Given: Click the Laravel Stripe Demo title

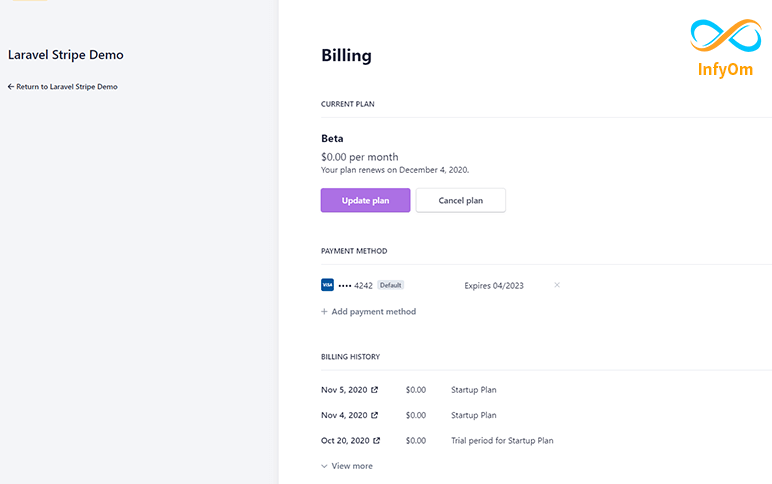Looking at the screenshot, I should coord(65,55).
